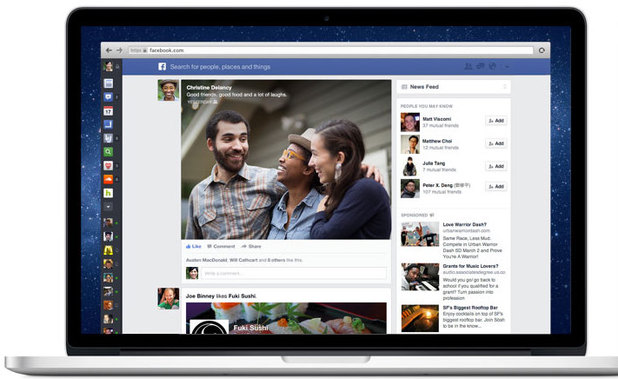Click the rooftop bar ad thumbnail
The image size is (618, 379).
click(420, 318)
